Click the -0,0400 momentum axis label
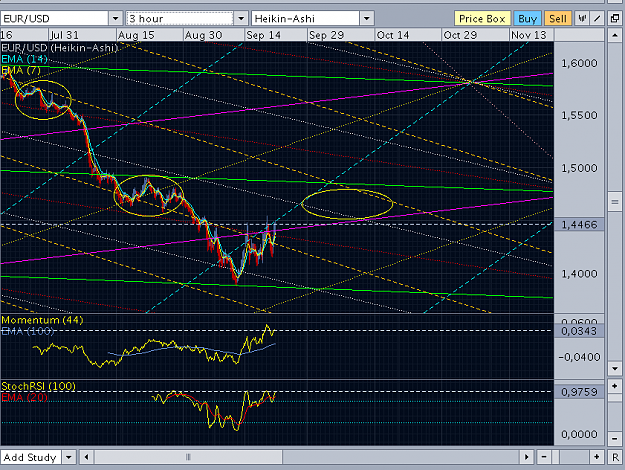 [x=579, y=357]
